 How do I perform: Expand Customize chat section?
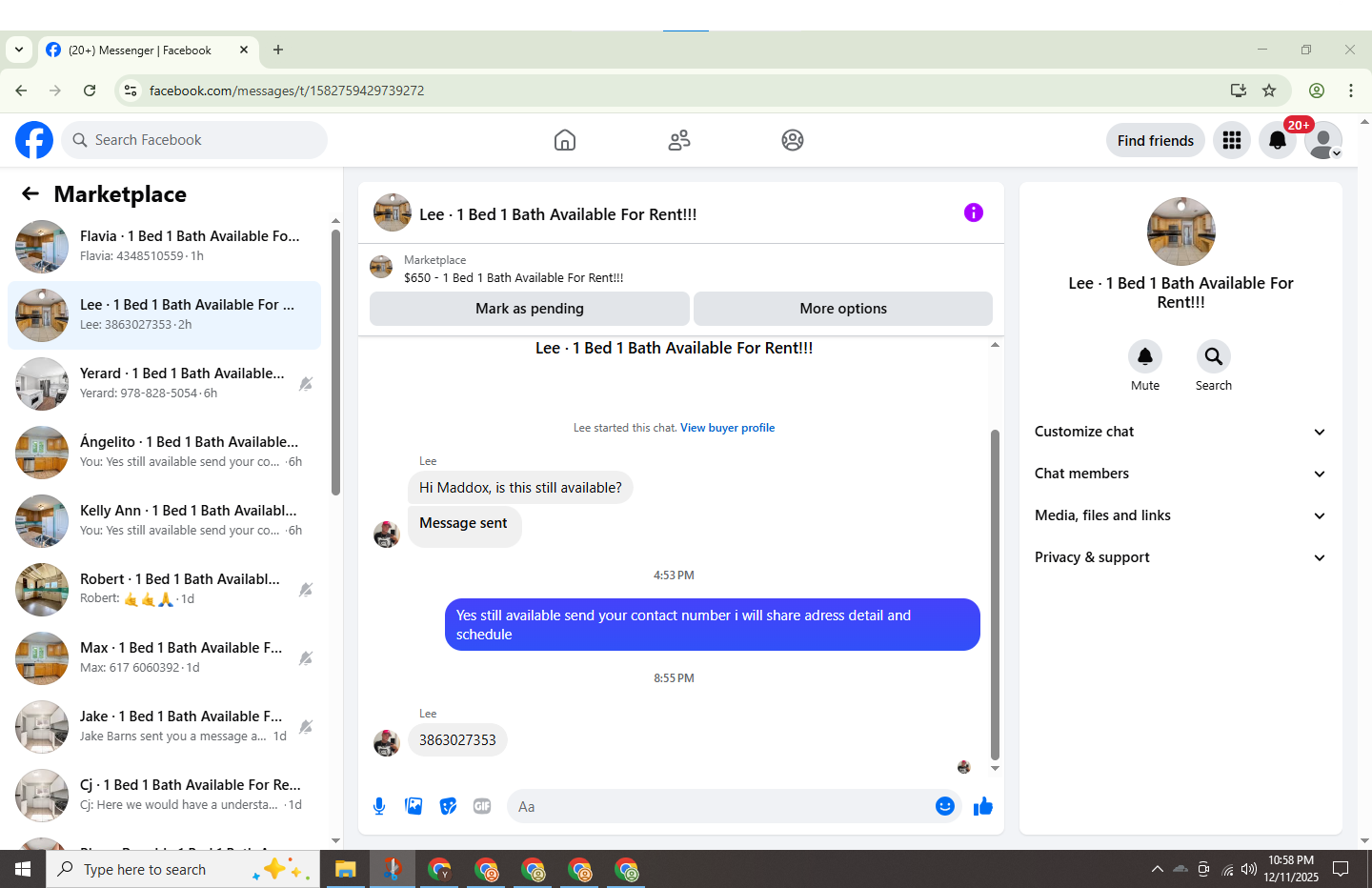(x=1180, y=432)
